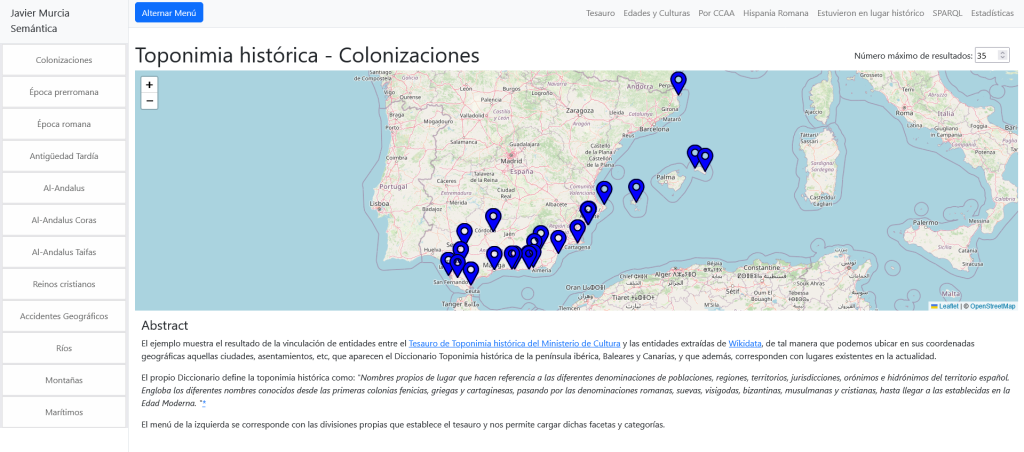Screen dimensions: 1024x452
Task: Go to the SPARQL page
Action: (x=947, y=14)
